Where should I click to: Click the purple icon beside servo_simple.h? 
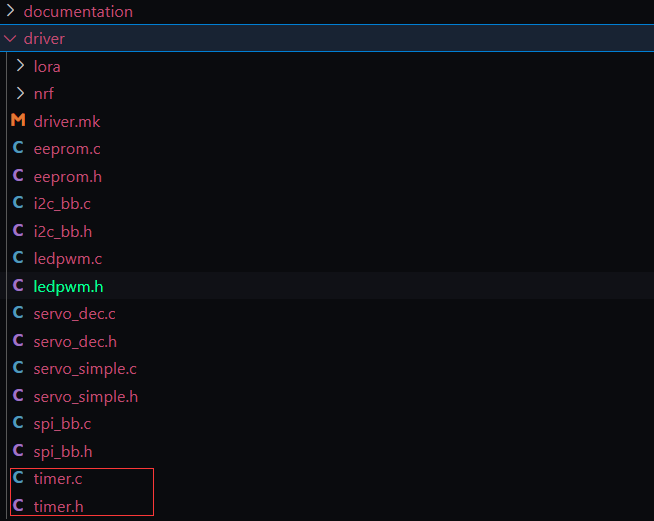(x=18, y=395)
